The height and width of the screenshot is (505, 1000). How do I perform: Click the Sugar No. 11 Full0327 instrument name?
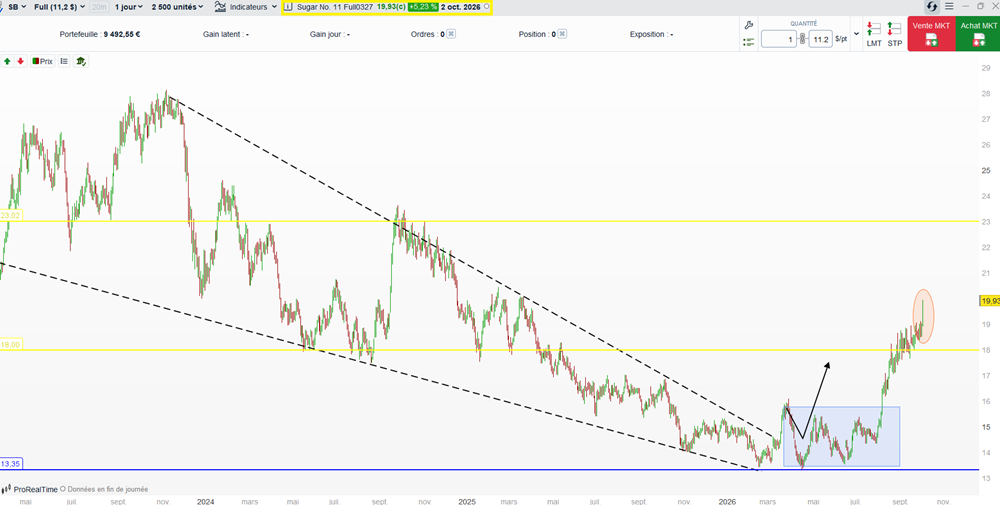click(335, 6)
